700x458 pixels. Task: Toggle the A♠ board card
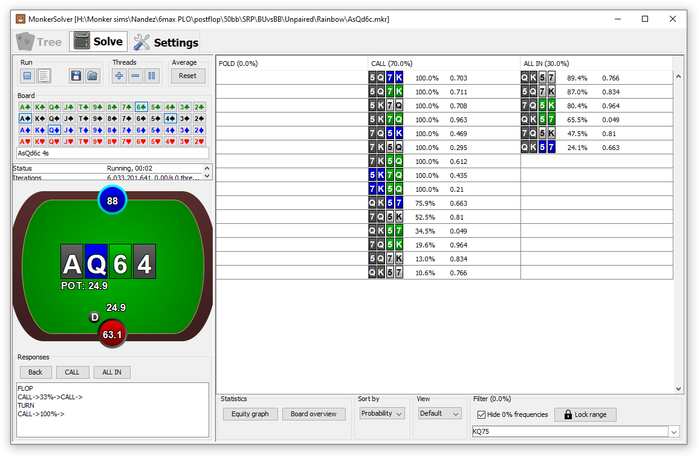[x=25, y=119]
